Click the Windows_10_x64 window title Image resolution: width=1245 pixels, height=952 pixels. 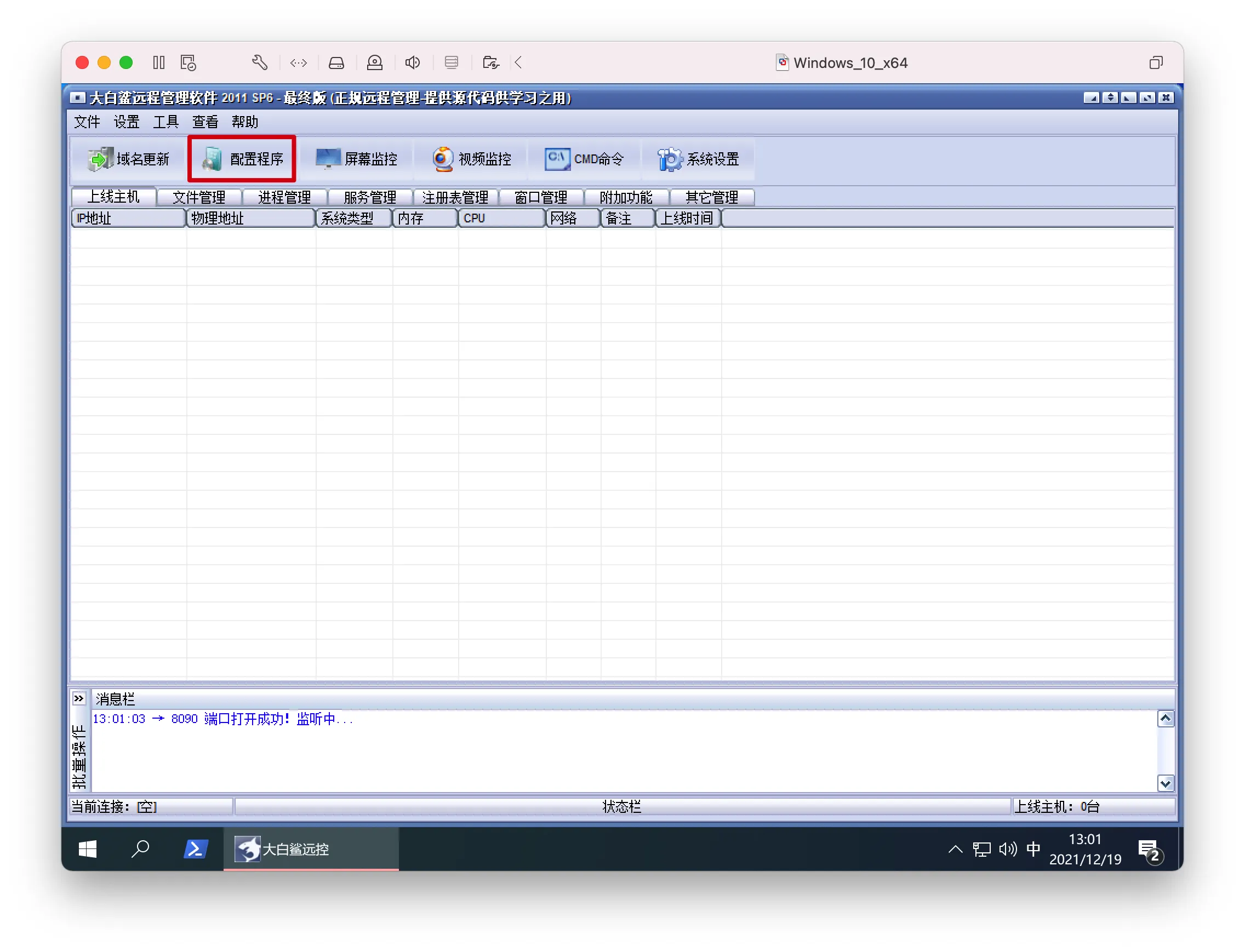[x=850, y=63]
